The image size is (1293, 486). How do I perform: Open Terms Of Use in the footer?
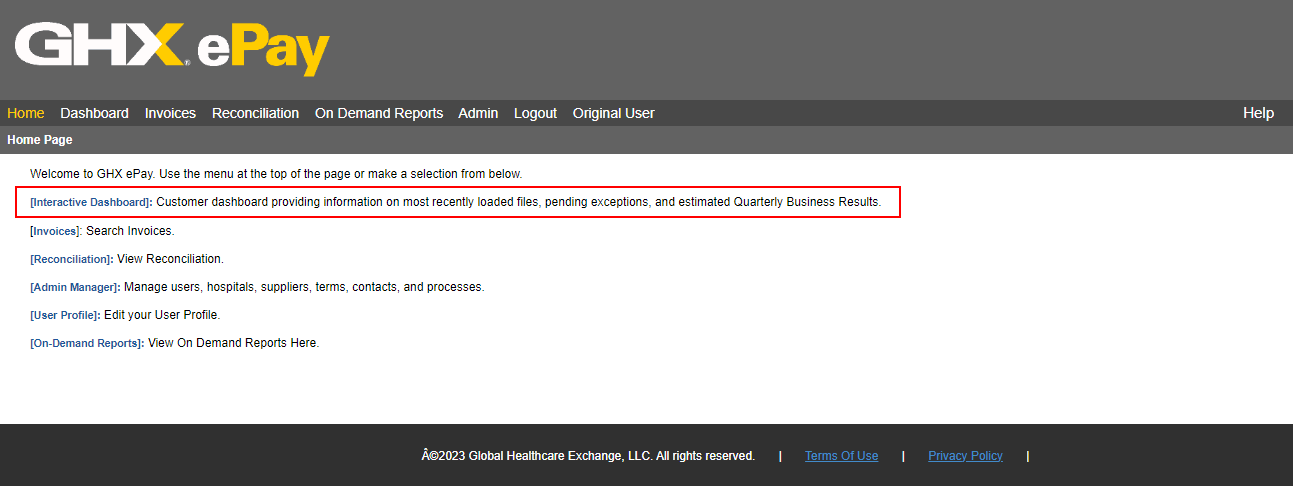[841, 456]
